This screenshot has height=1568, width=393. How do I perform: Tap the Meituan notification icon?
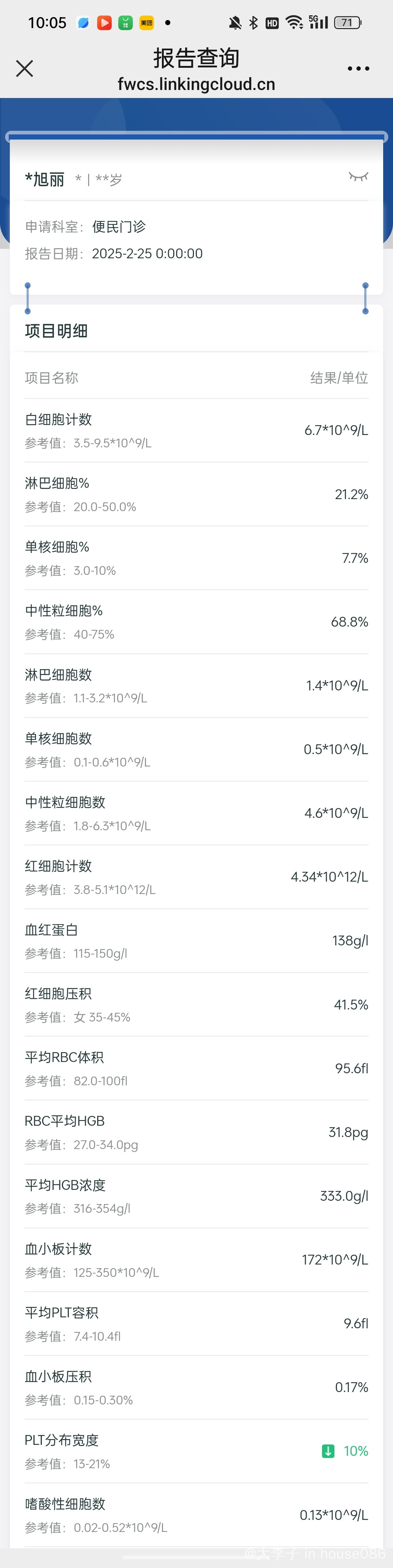pos(147,23)
